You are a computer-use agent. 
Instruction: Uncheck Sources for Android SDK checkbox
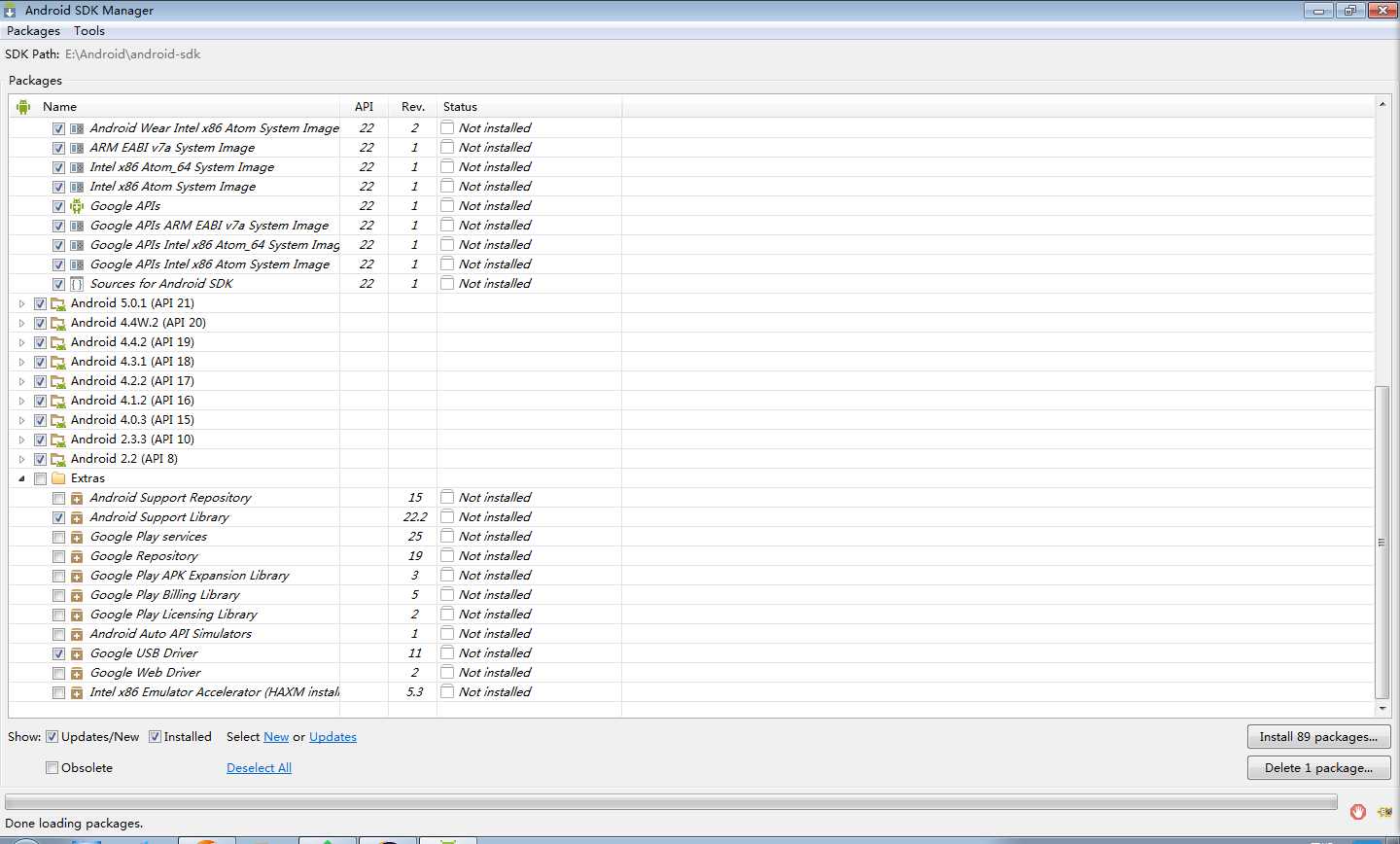pyautogui.click(x=58, y=284)
